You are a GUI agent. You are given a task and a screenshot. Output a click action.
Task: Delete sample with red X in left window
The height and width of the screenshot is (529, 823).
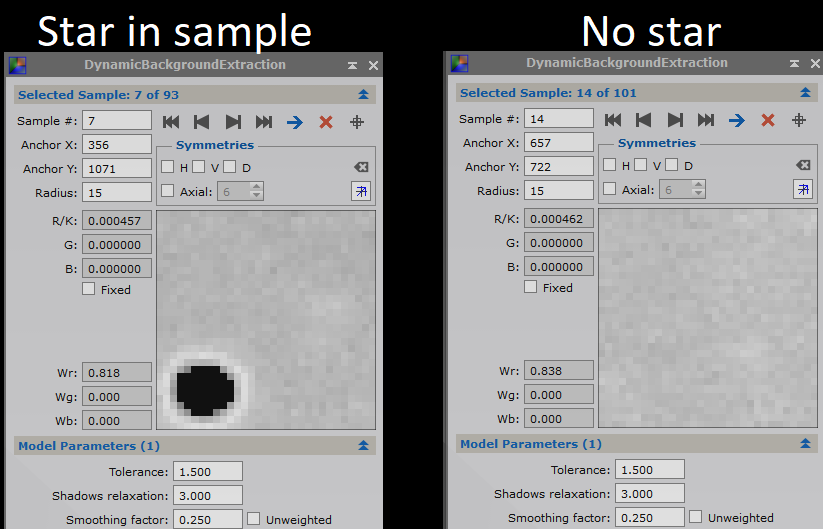[x=326, y=122]
